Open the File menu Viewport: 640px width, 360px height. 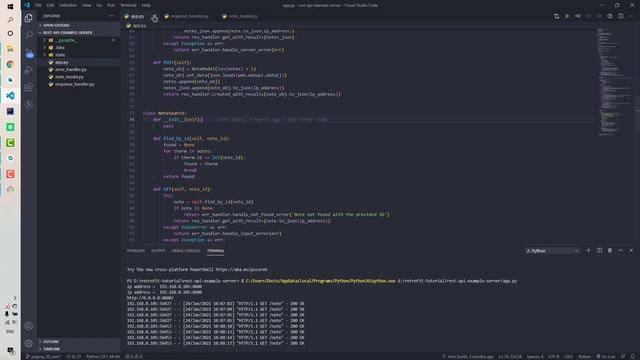pos(38,5)
